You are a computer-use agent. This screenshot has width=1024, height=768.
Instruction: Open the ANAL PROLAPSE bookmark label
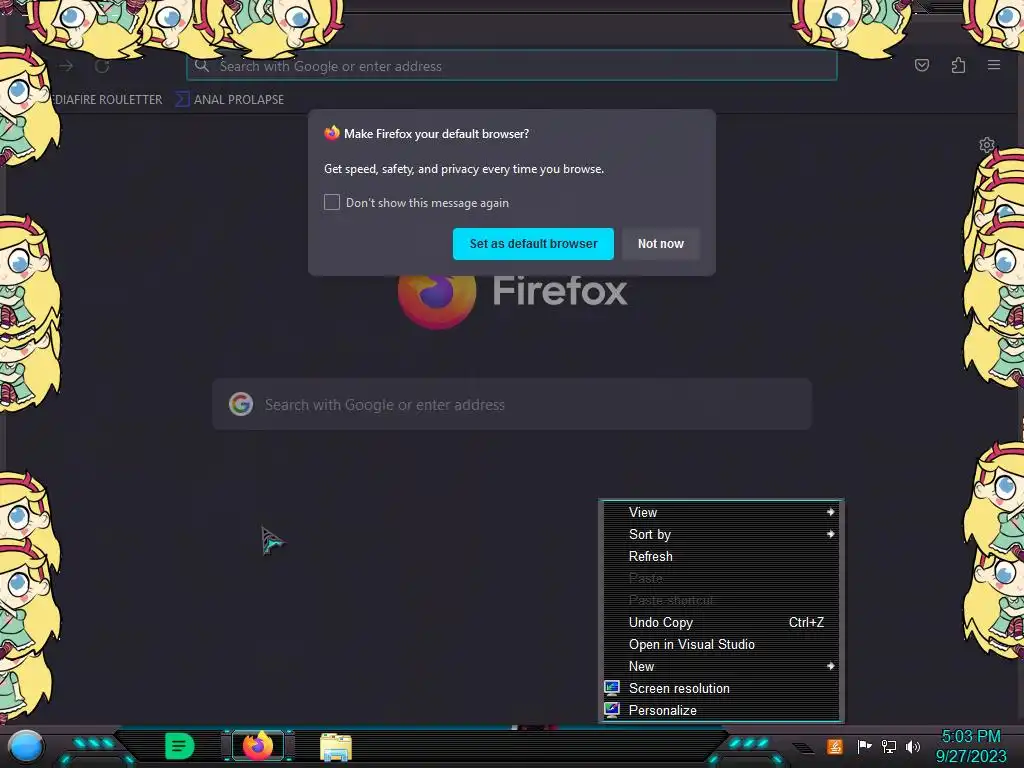click(239, 99)
